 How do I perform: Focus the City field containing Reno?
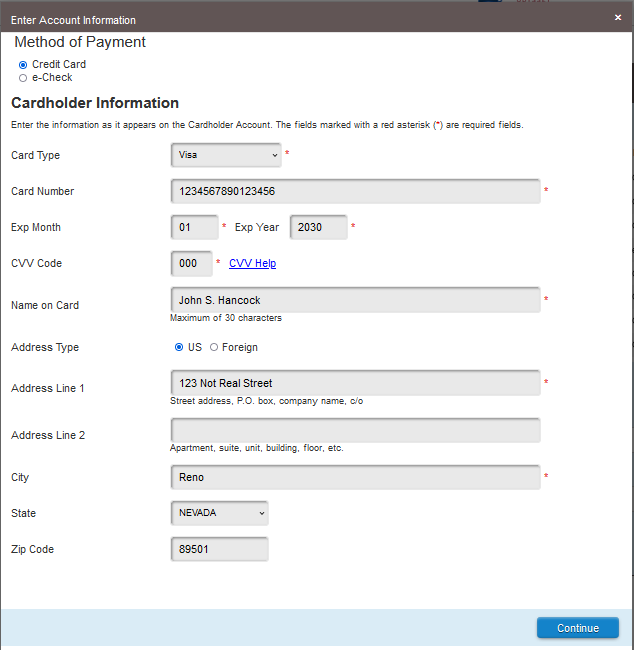click(355, 477)
